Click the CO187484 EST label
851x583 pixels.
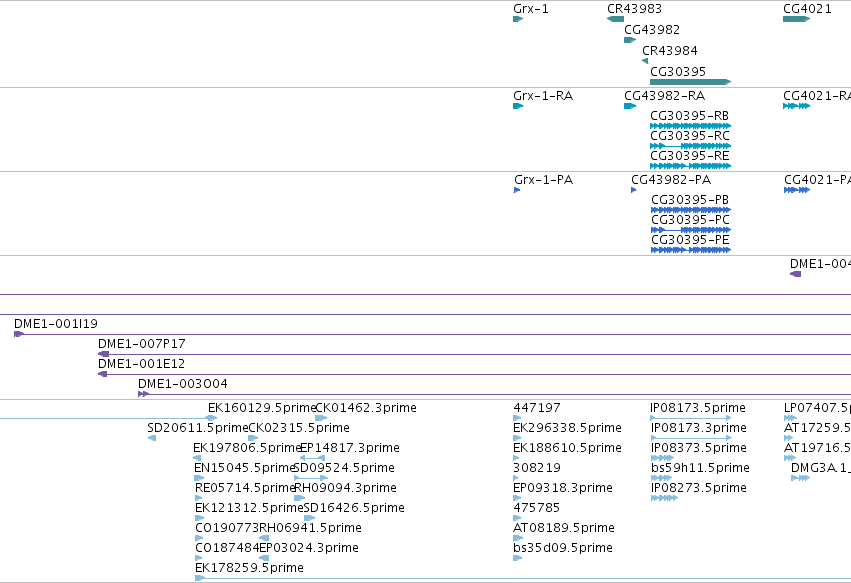coord(227,548)
